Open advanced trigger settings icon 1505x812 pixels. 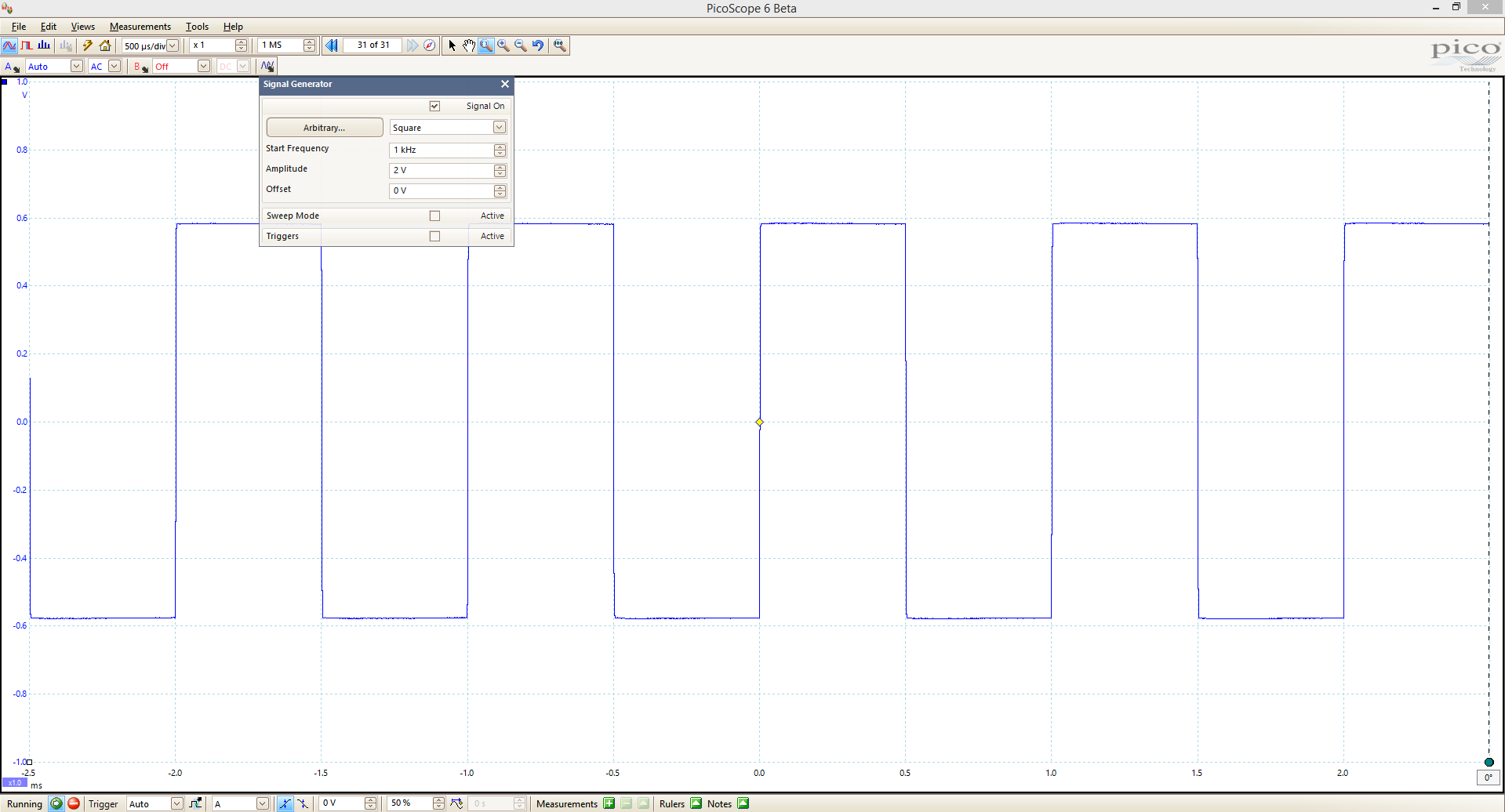coord(195,803)
